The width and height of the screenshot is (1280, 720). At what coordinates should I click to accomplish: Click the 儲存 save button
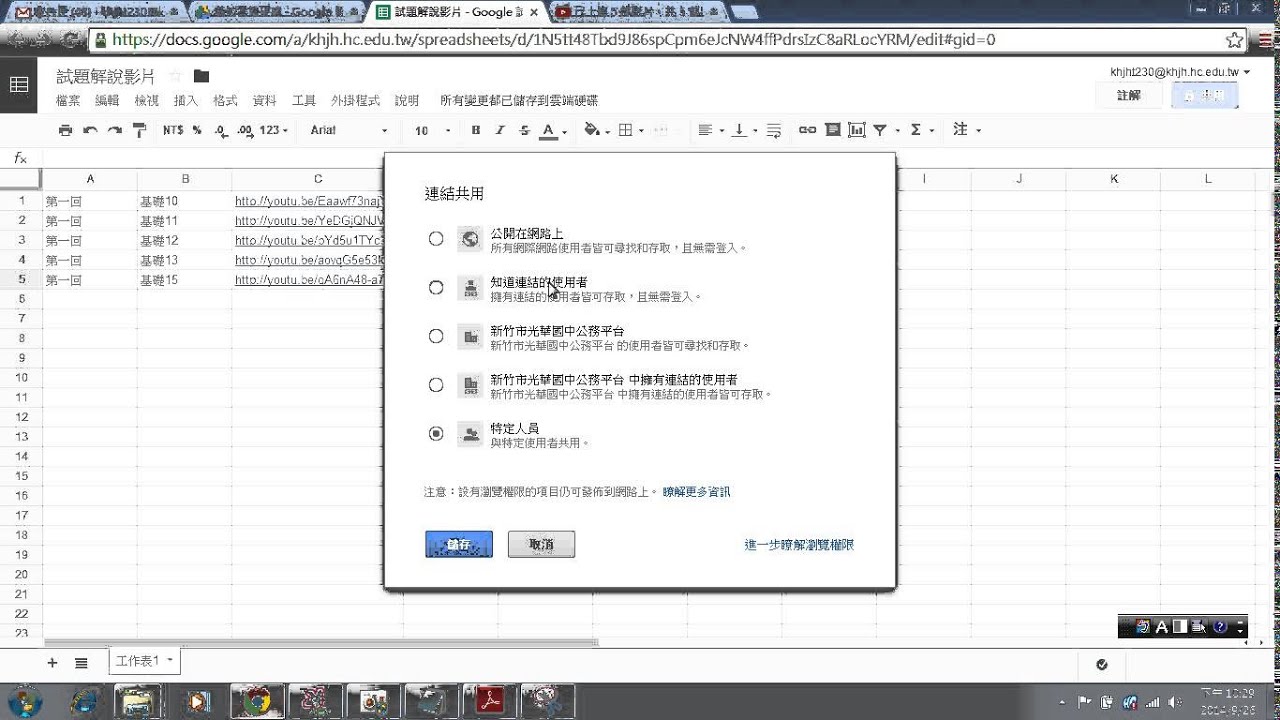pos(459,544)
